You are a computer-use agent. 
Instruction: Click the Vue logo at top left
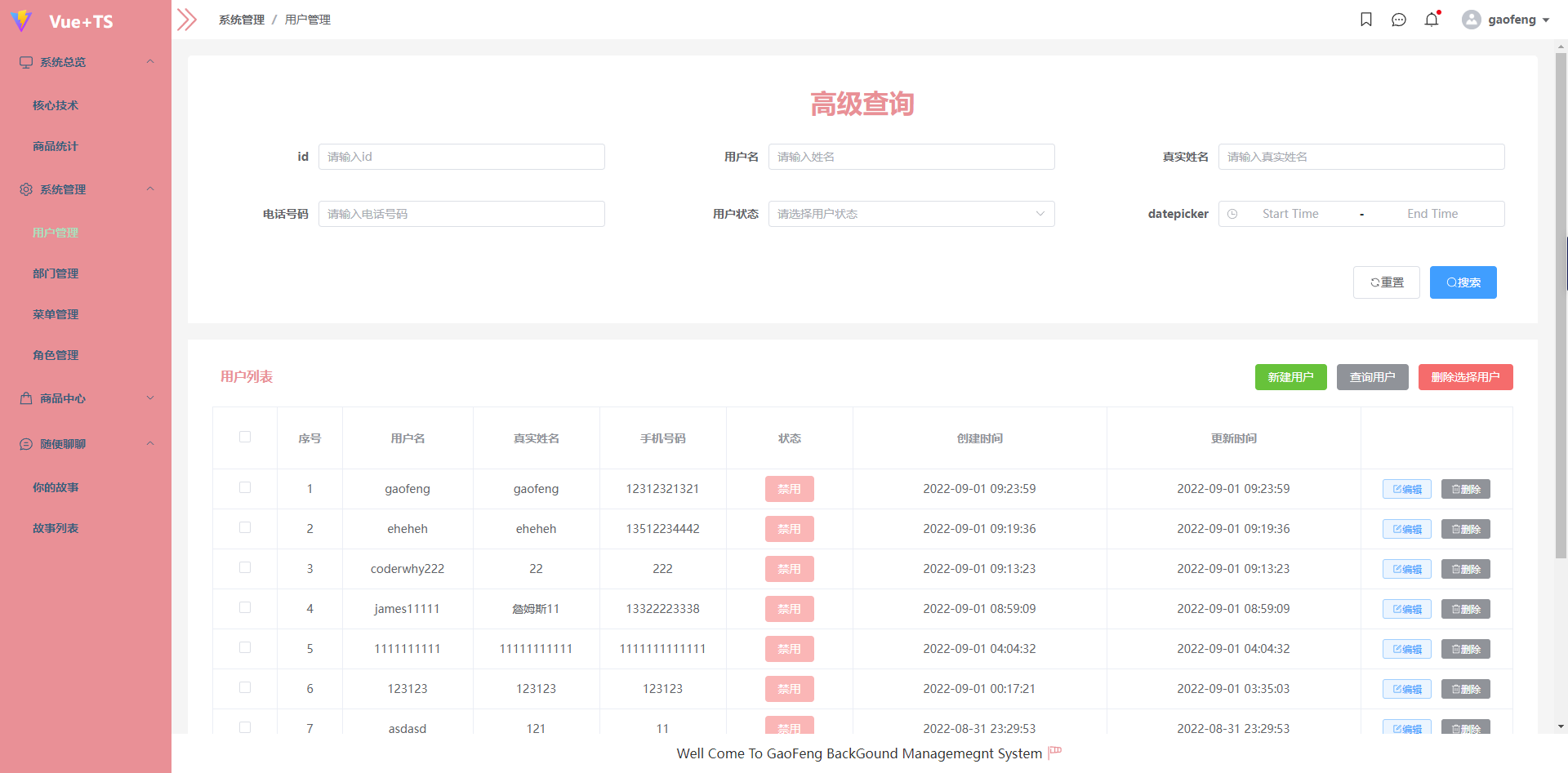[22, 20]
